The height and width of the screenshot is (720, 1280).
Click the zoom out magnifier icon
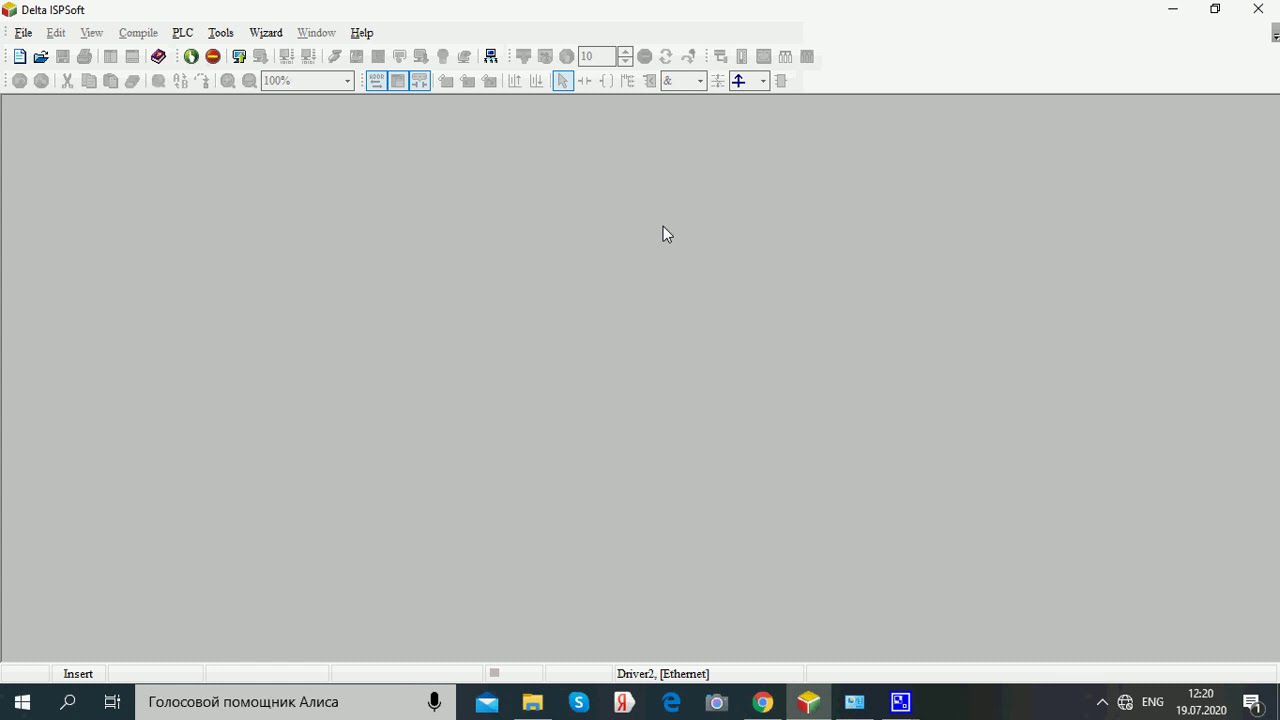[250, 81]
